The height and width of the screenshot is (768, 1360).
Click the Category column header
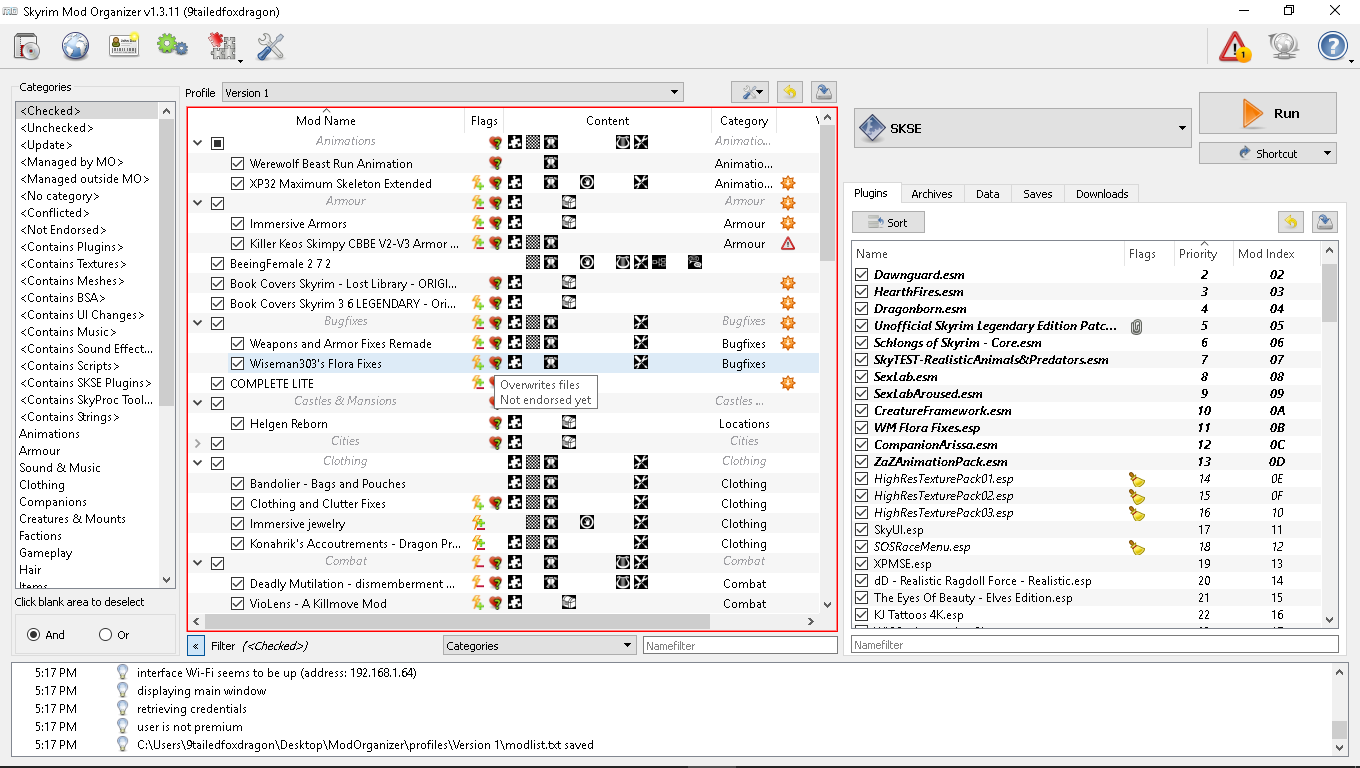click(x=744, y=120)
